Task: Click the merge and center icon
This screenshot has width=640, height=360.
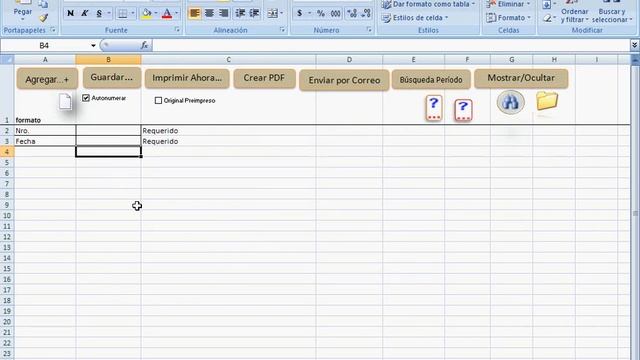Action: (x=272, y=13)
